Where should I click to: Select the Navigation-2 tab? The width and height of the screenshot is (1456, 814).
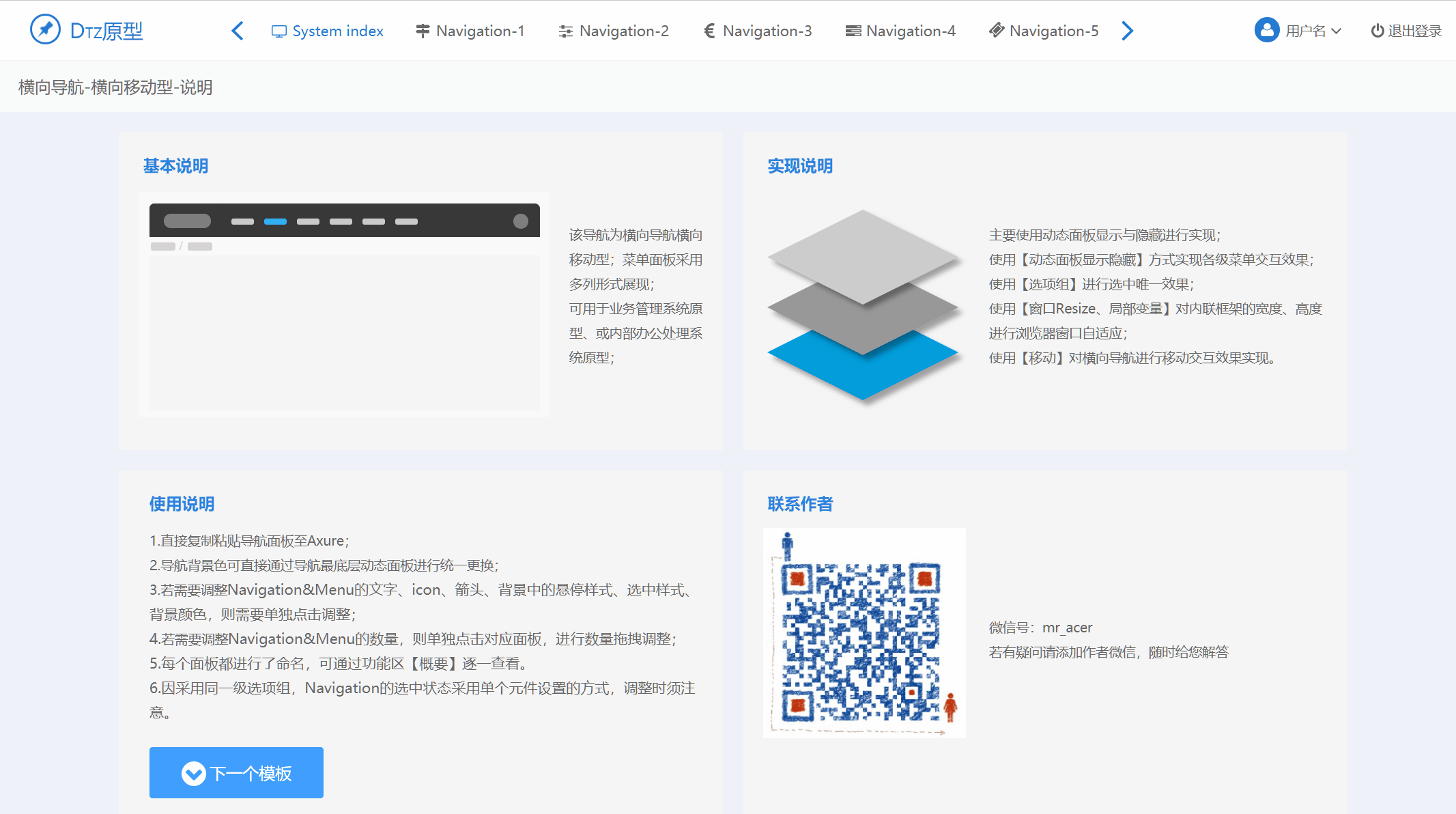(x=614, y=31)
